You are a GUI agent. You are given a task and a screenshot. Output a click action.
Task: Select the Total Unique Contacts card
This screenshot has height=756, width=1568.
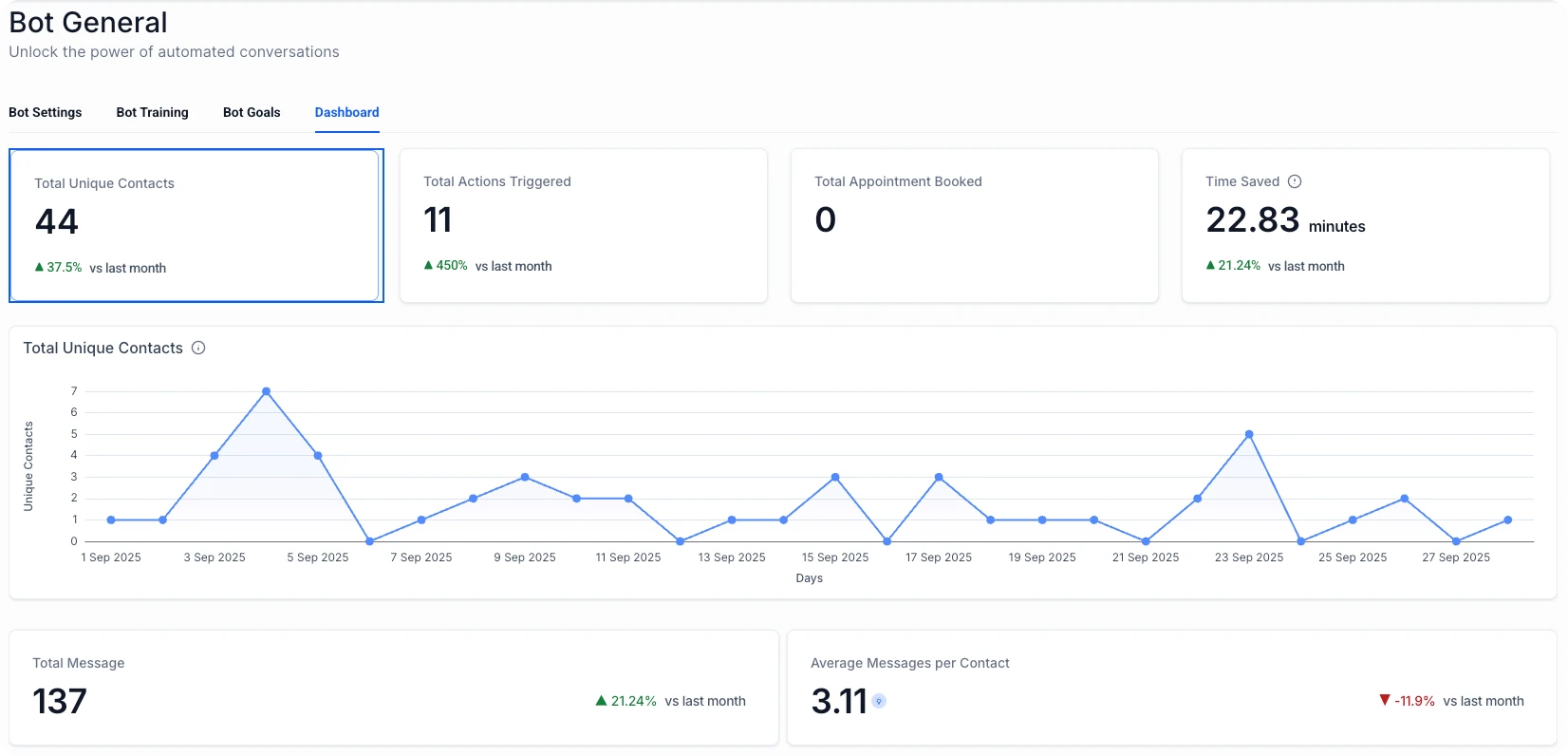(x=196, y=225)
